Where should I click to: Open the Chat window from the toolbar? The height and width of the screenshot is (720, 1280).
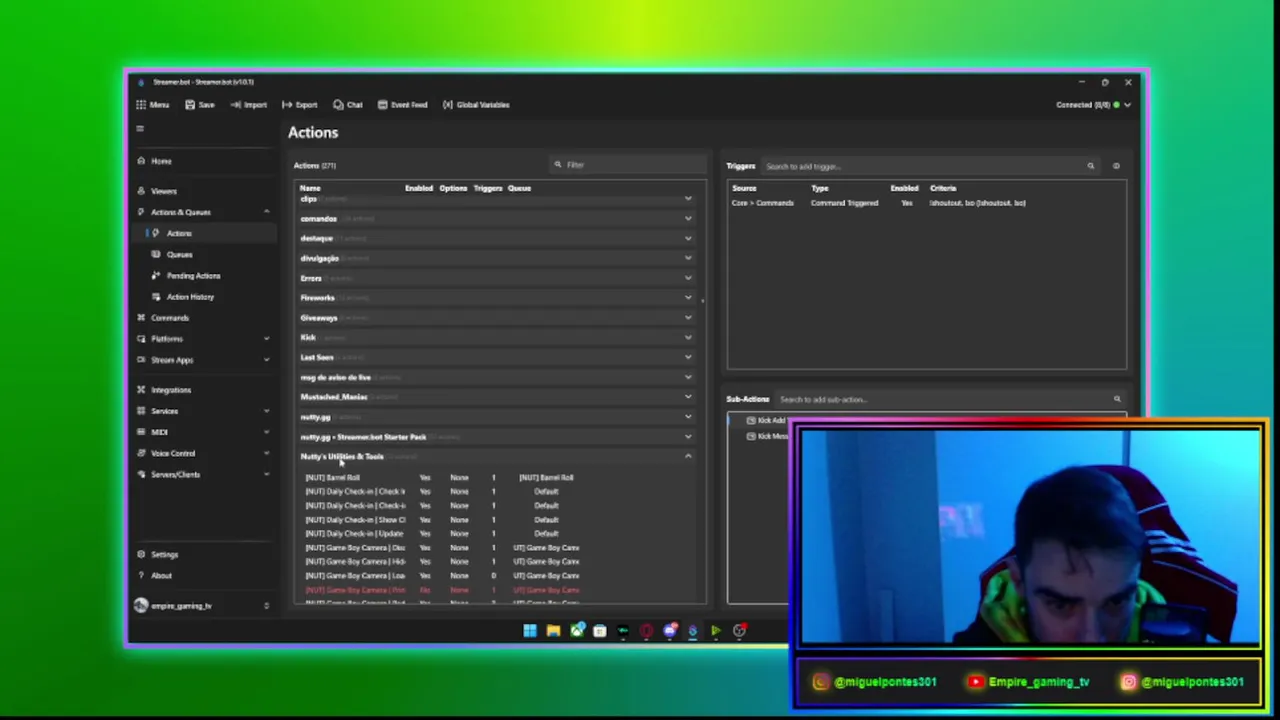coord(348,104)
